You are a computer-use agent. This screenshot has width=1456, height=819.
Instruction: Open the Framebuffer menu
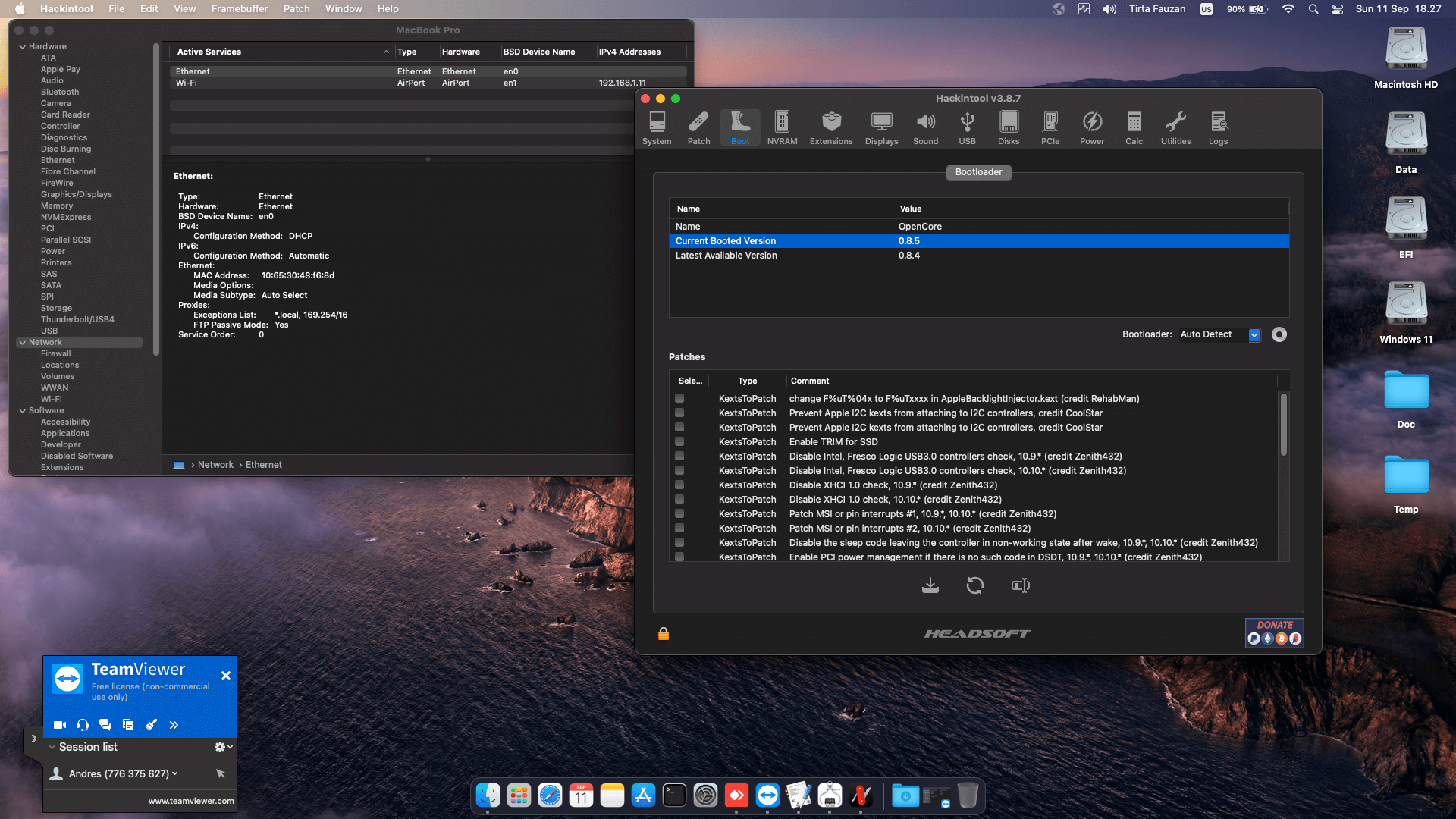tap(240, 8)
